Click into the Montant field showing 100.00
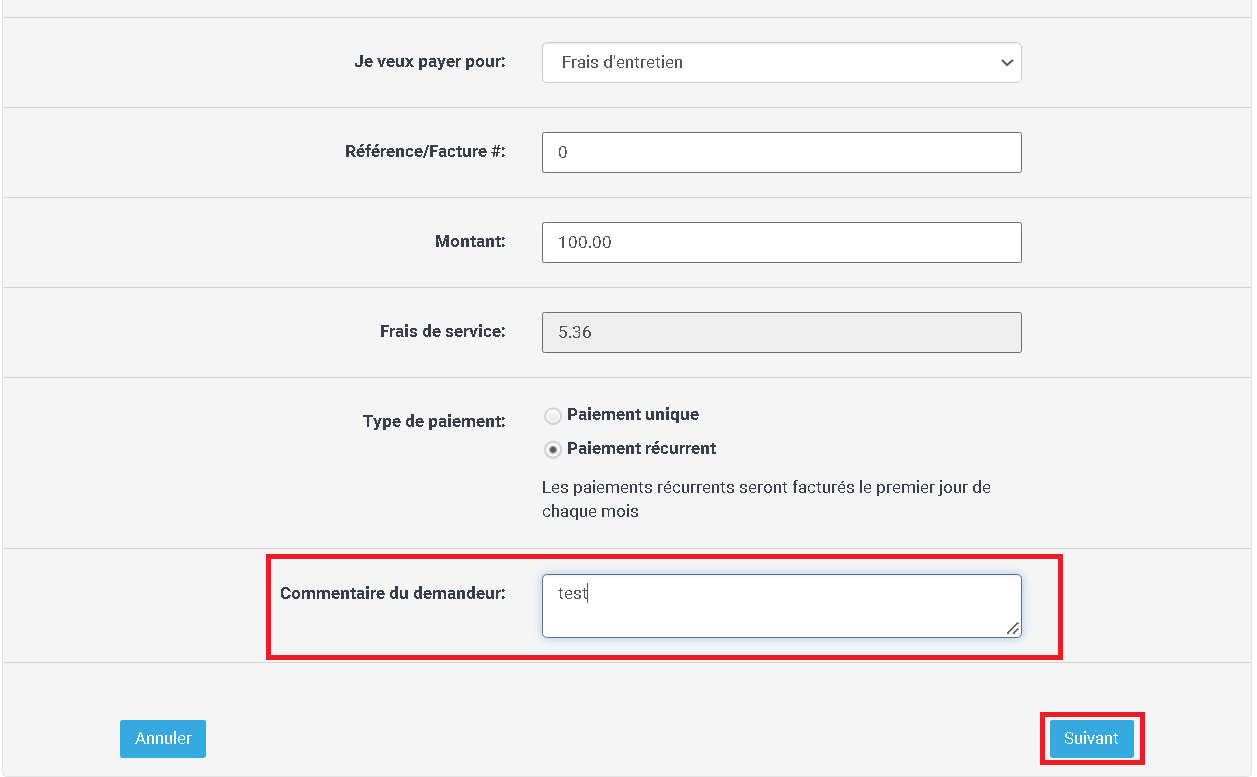This screenshot has height=777, width=1257. (781, 242)
